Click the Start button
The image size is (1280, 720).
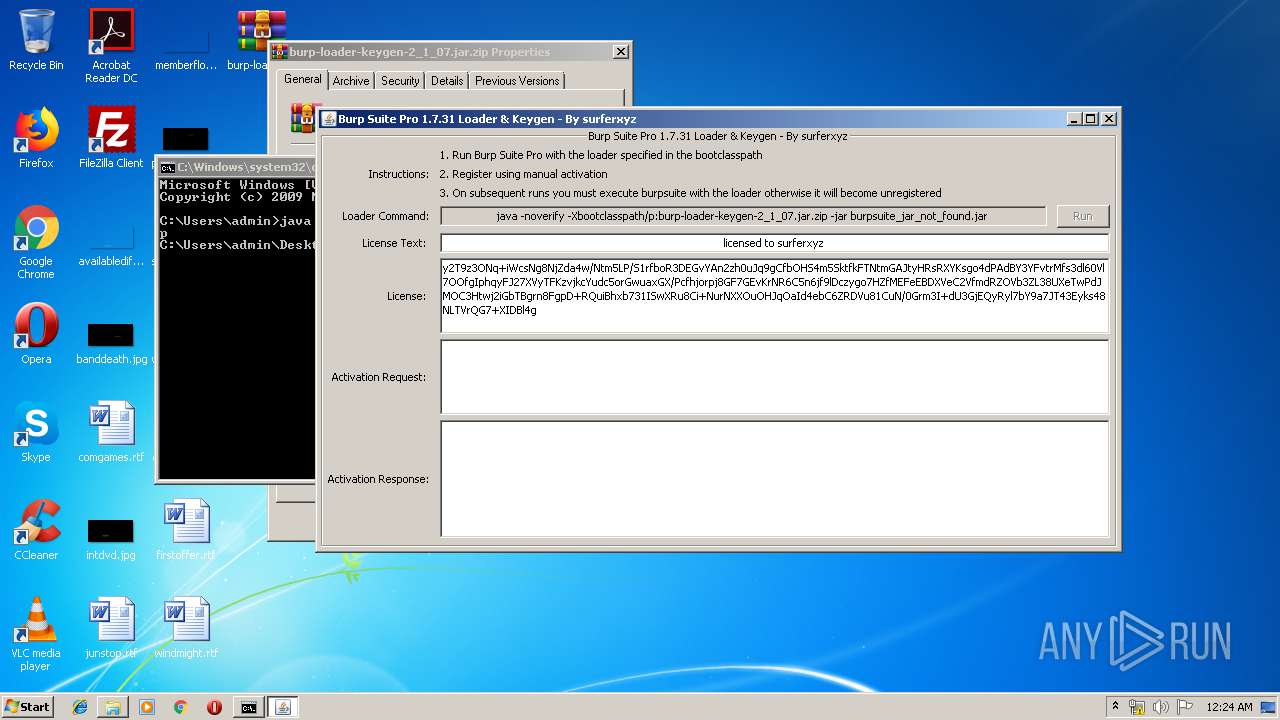pos(27,707)
